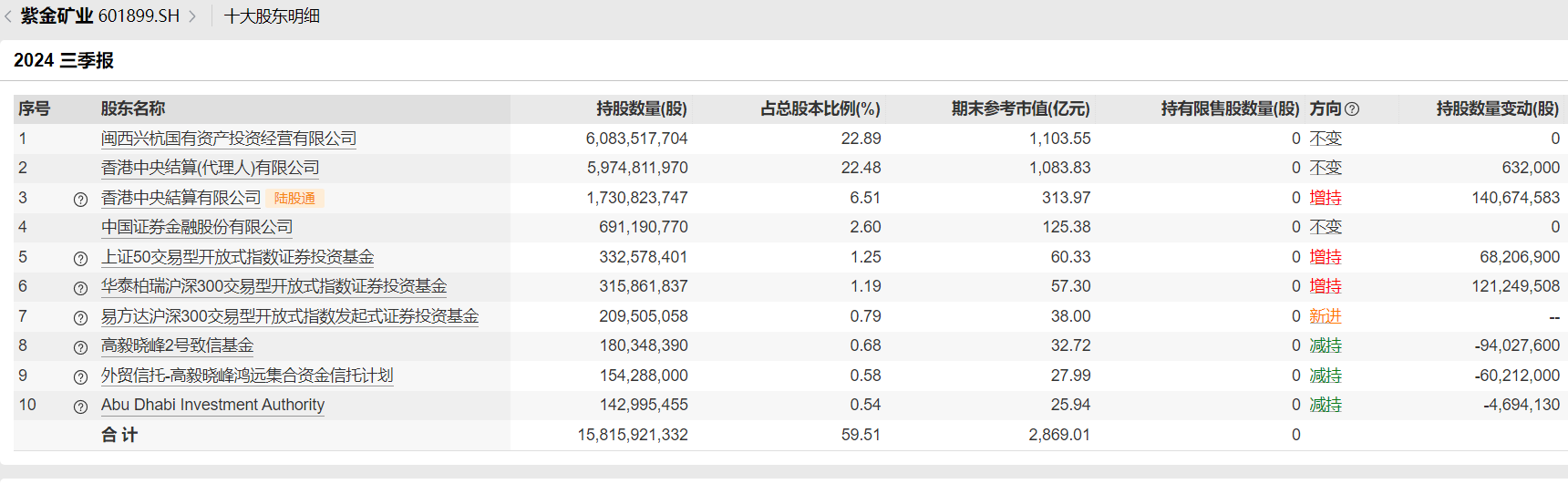Screen dimensions: 1568x484
Task: Open 香港中央结算(代理人)有限公司 link
Action: [210, 168]
